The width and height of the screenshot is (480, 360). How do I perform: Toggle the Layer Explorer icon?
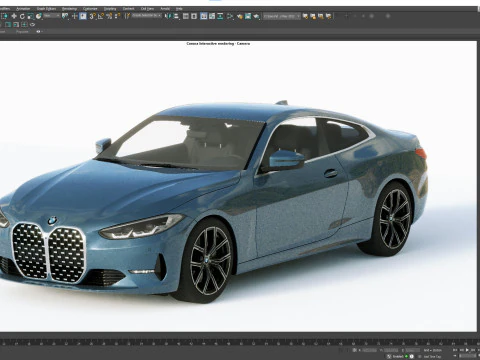point(194,16)
